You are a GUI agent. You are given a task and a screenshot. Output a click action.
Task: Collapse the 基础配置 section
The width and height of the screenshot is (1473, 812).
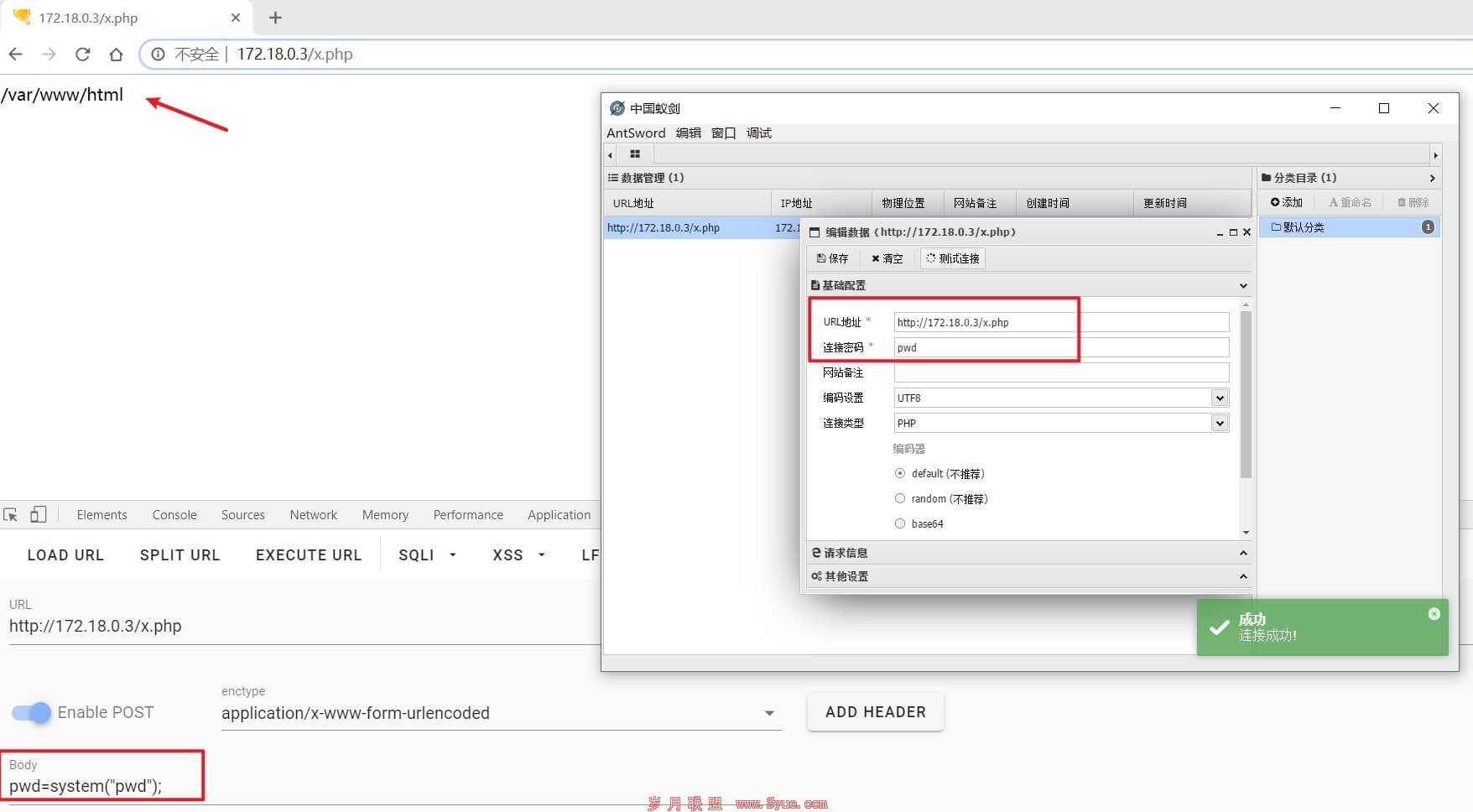tap(1243, 286)
